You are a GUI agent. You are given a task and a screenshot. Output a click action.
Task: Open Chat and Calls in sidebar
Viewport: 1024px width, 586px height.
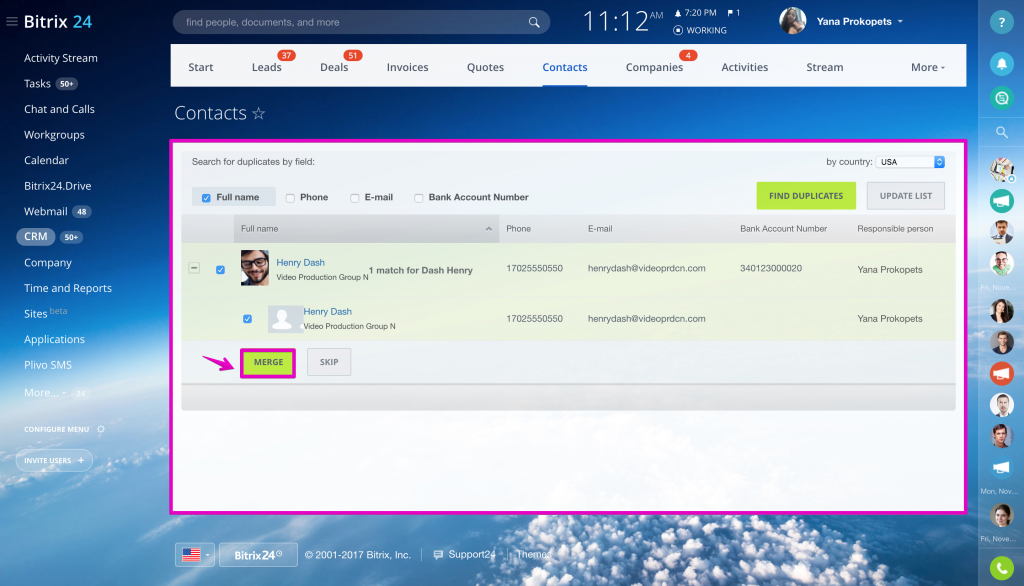[59, 109]
